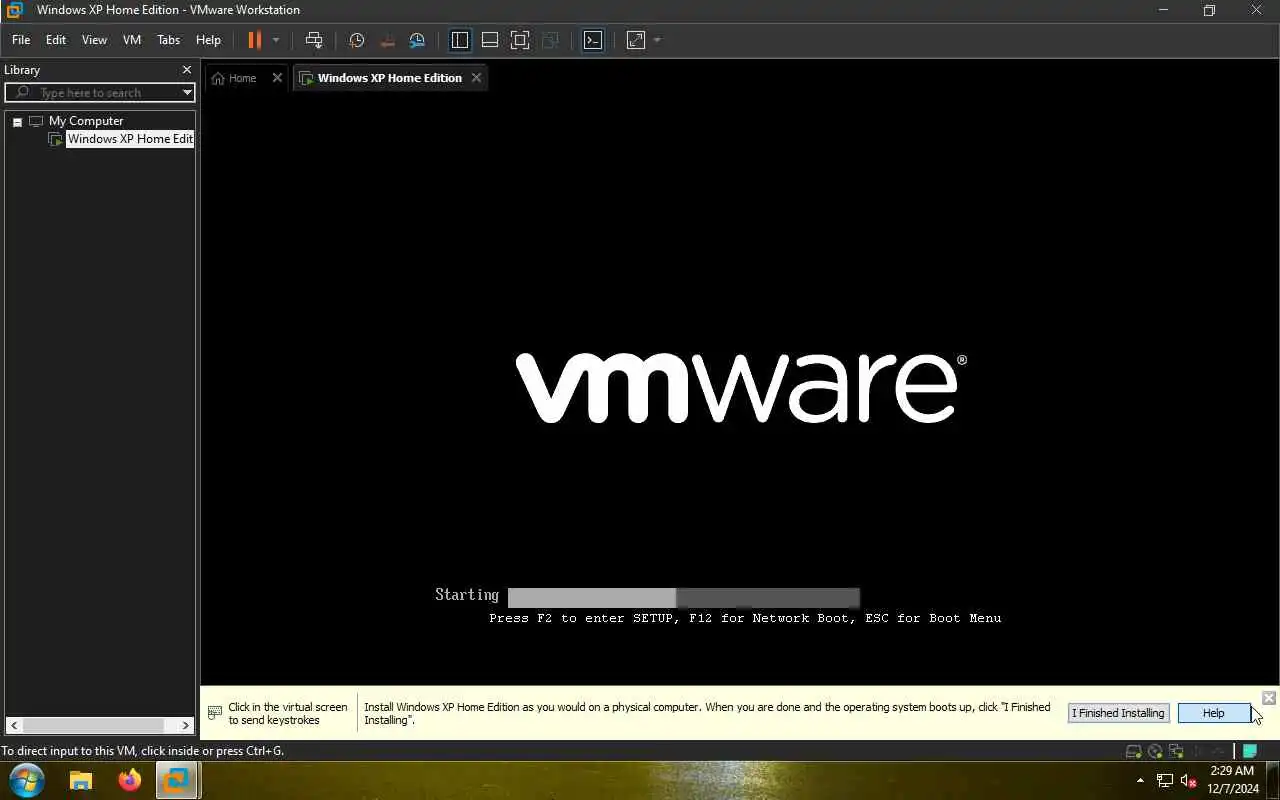Open the Edit menu
Screen dimensions: 1280x800
pyautogui.click(x=56, y=40)
